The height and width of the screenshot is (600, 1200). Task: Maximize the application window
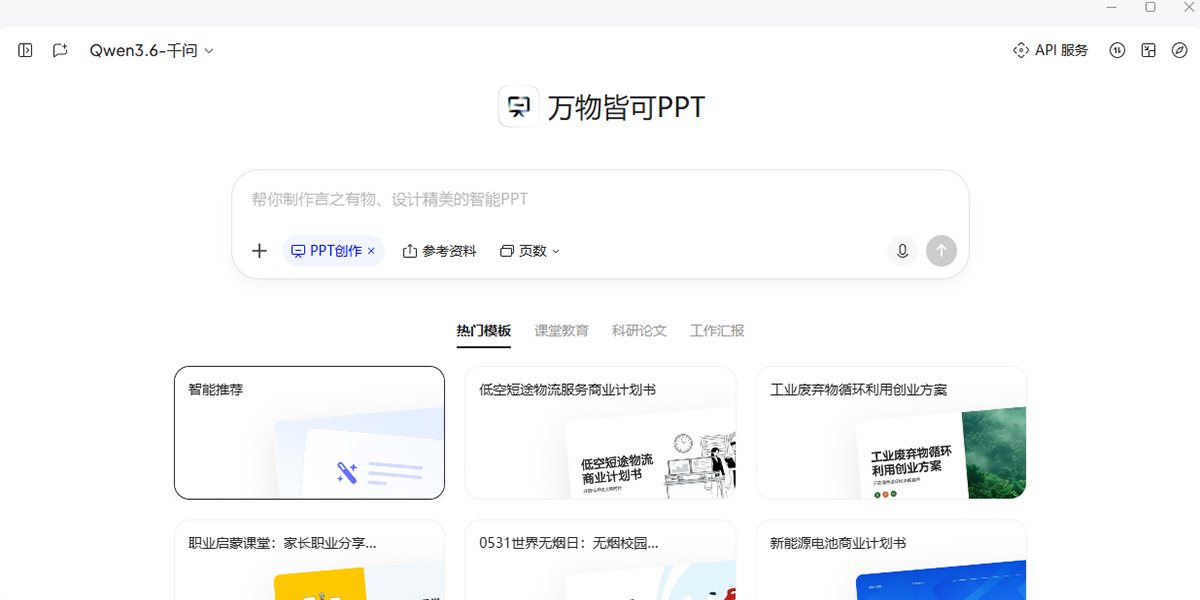point(1150,8)
